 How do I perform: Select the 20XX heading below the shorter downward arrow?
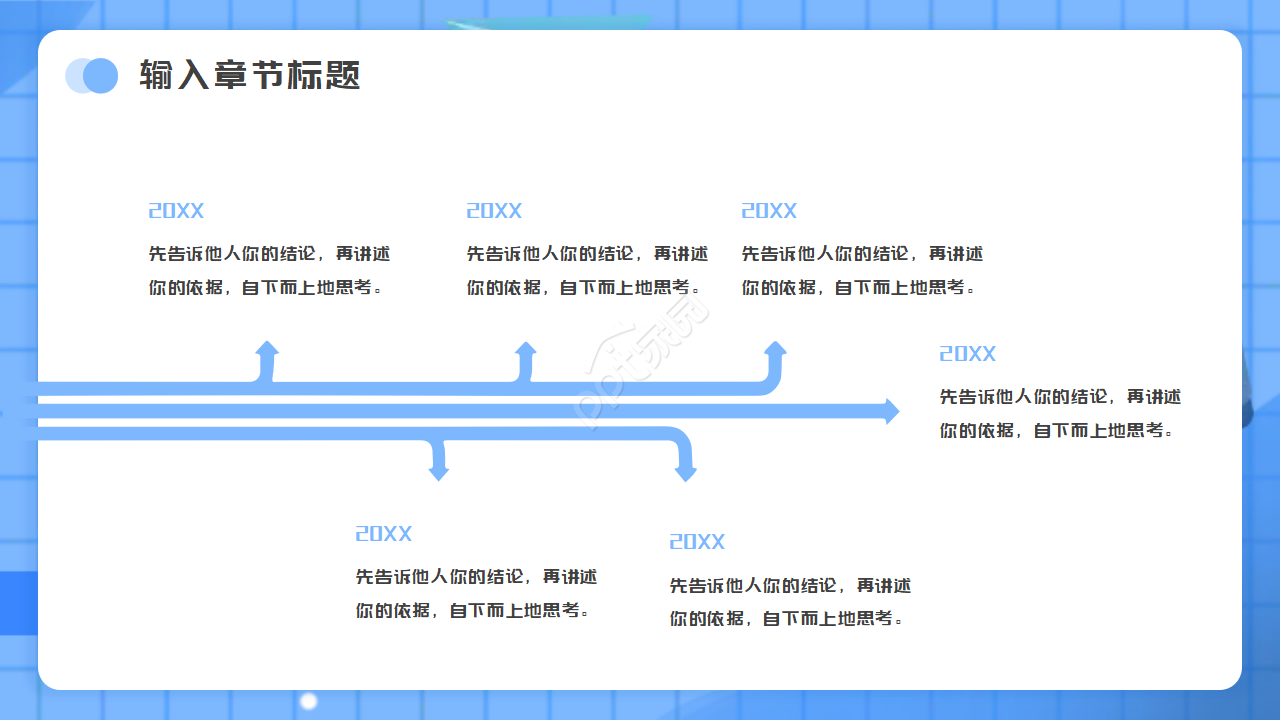click(384, 534)
